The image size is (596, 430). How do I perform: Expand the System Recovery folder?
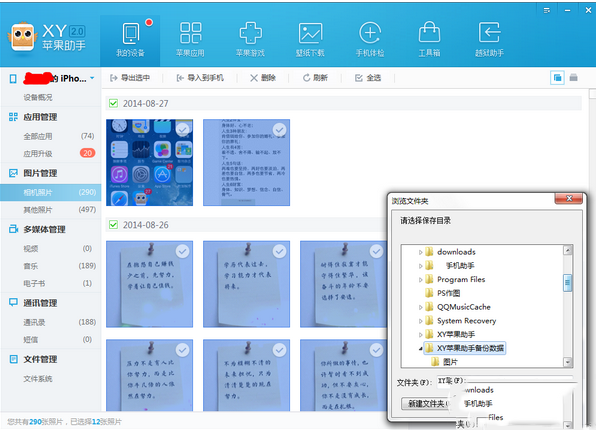click(x=420, y=321)
